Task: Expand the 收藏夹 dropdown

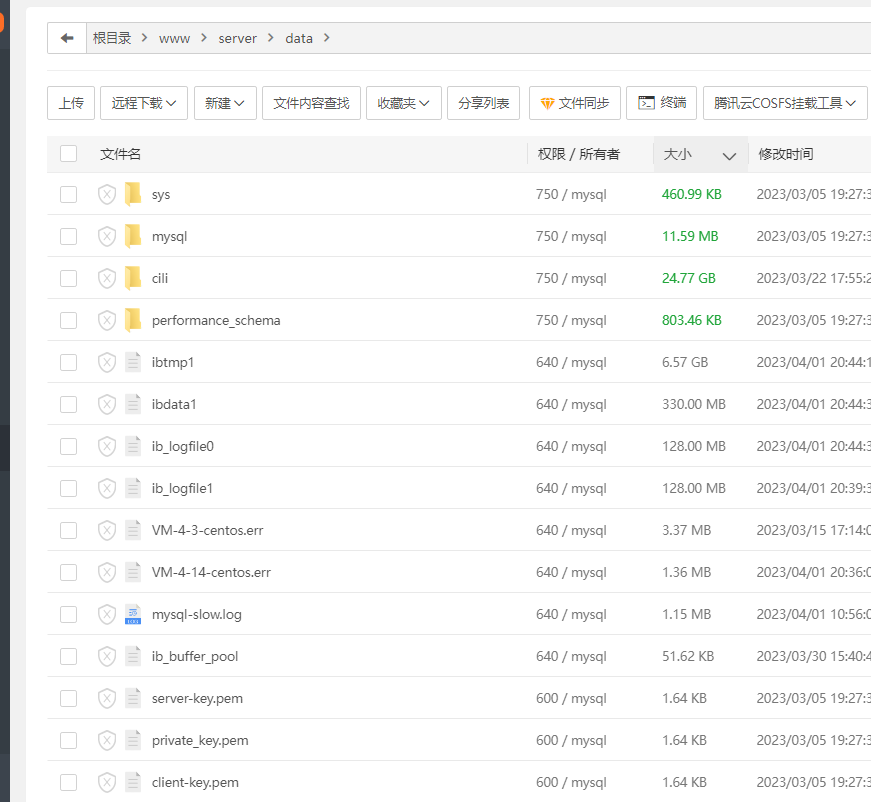Action: [403, 103]
